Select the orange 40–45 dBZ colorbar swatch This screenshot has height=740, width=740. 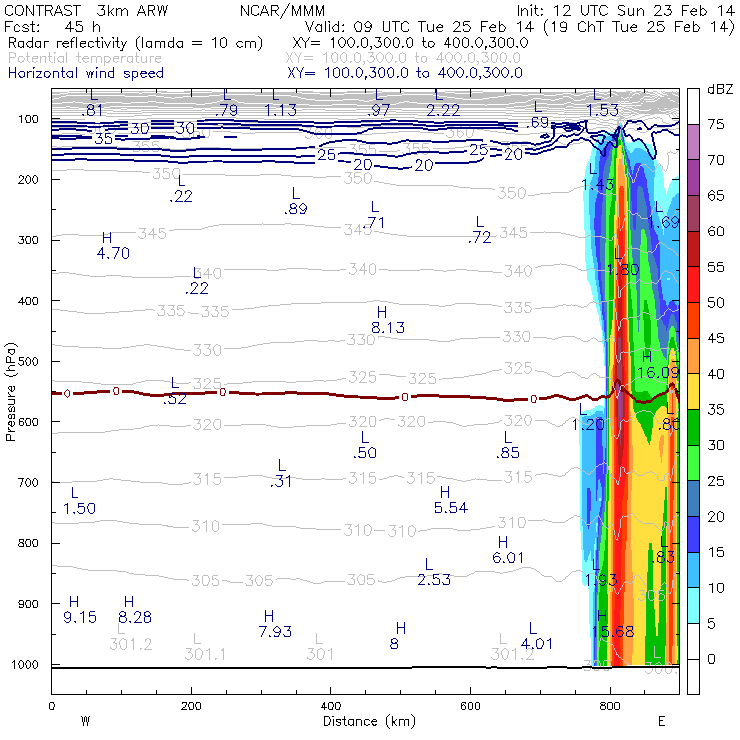click(692, 356)
